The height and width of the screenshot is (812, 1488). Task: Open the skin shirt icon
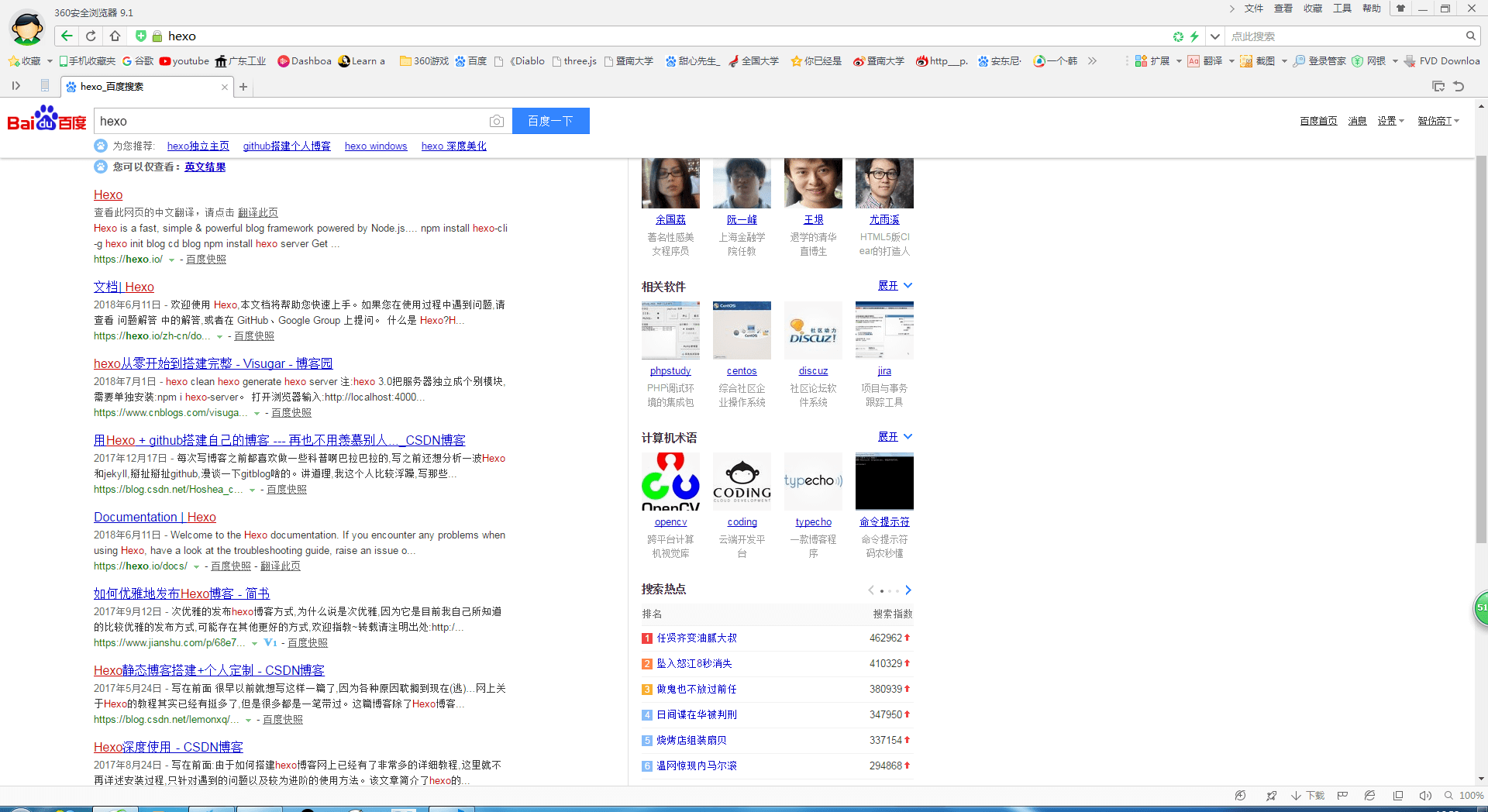[x=1400, y=9]
